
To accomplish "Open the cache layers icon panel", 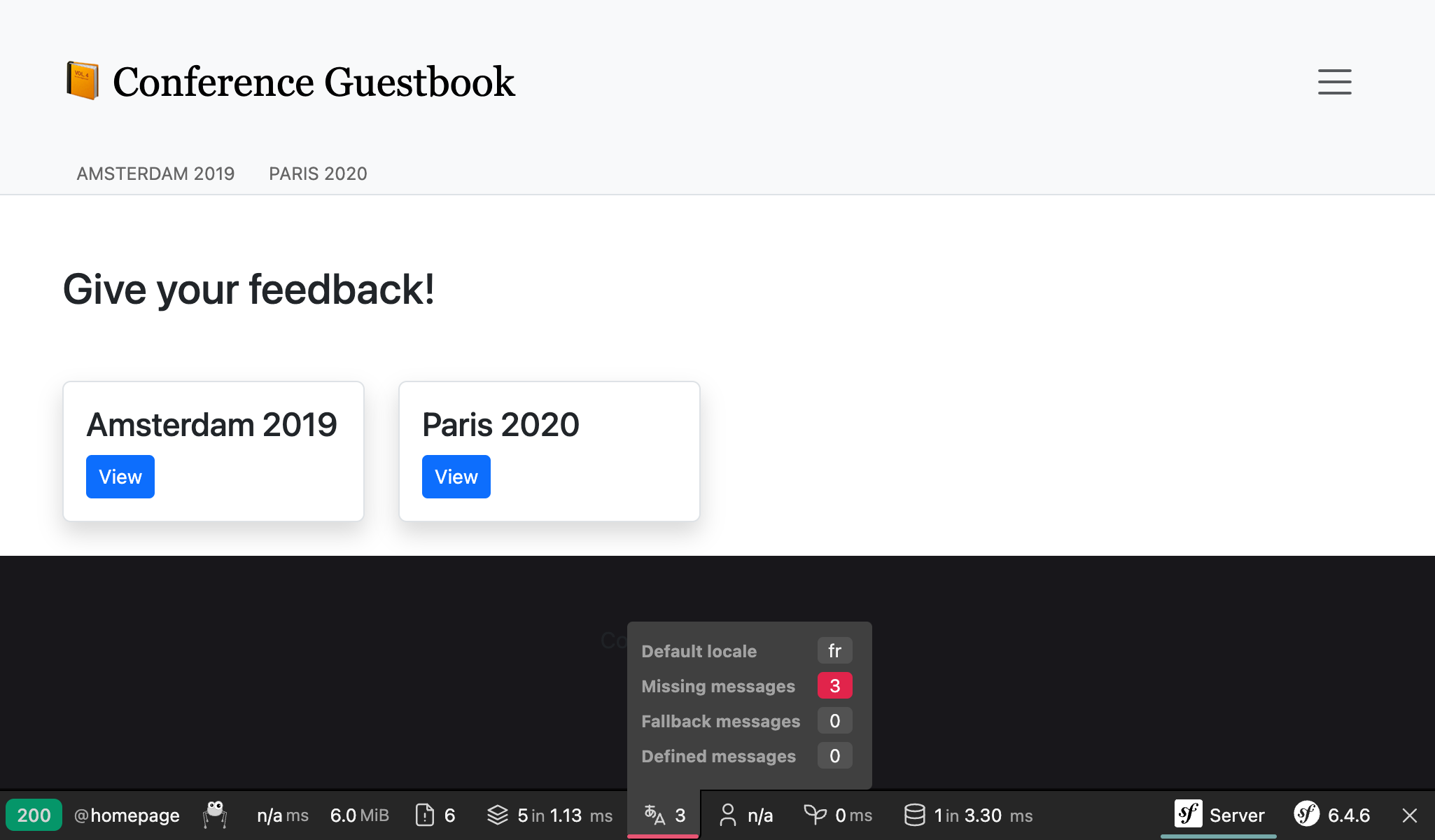I will tap(498, 815).
